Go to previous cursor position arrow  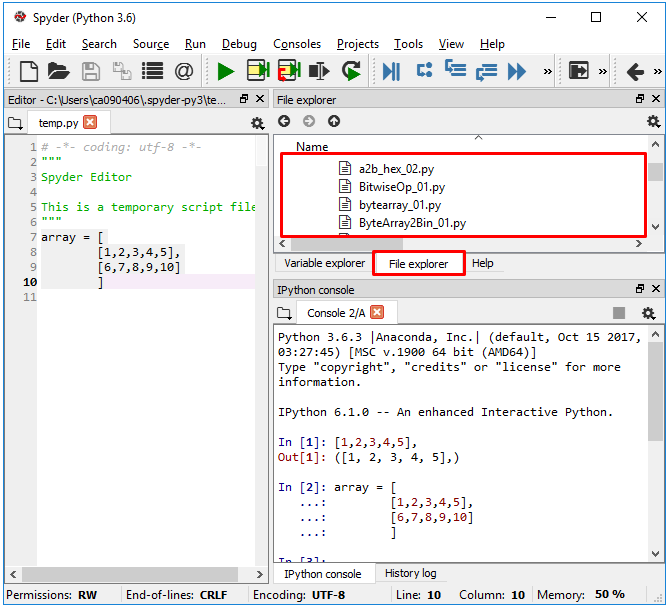click(635, 71)
